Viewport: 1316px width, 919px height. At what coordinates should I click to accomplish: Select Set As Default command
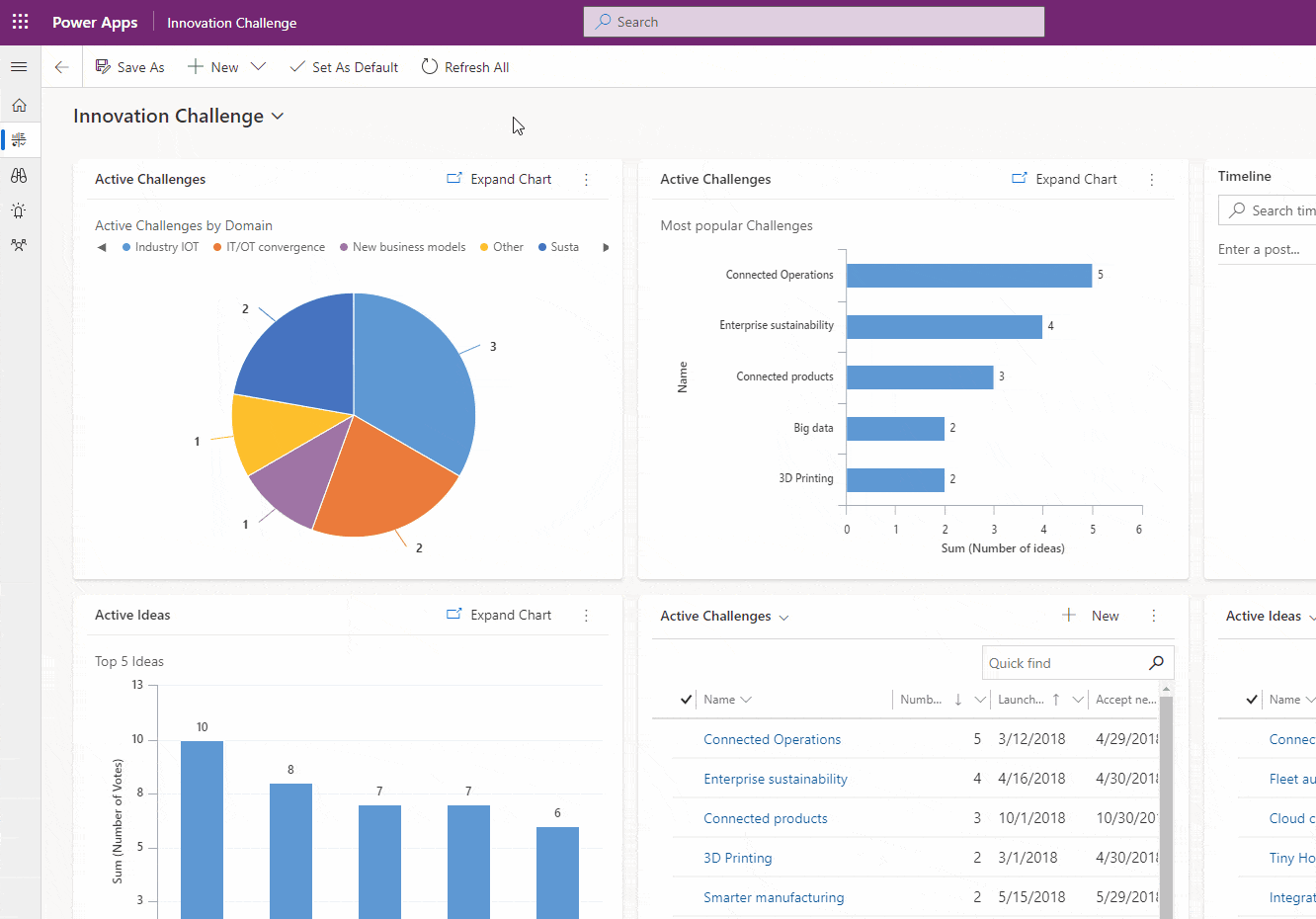(x=344, y=67)
